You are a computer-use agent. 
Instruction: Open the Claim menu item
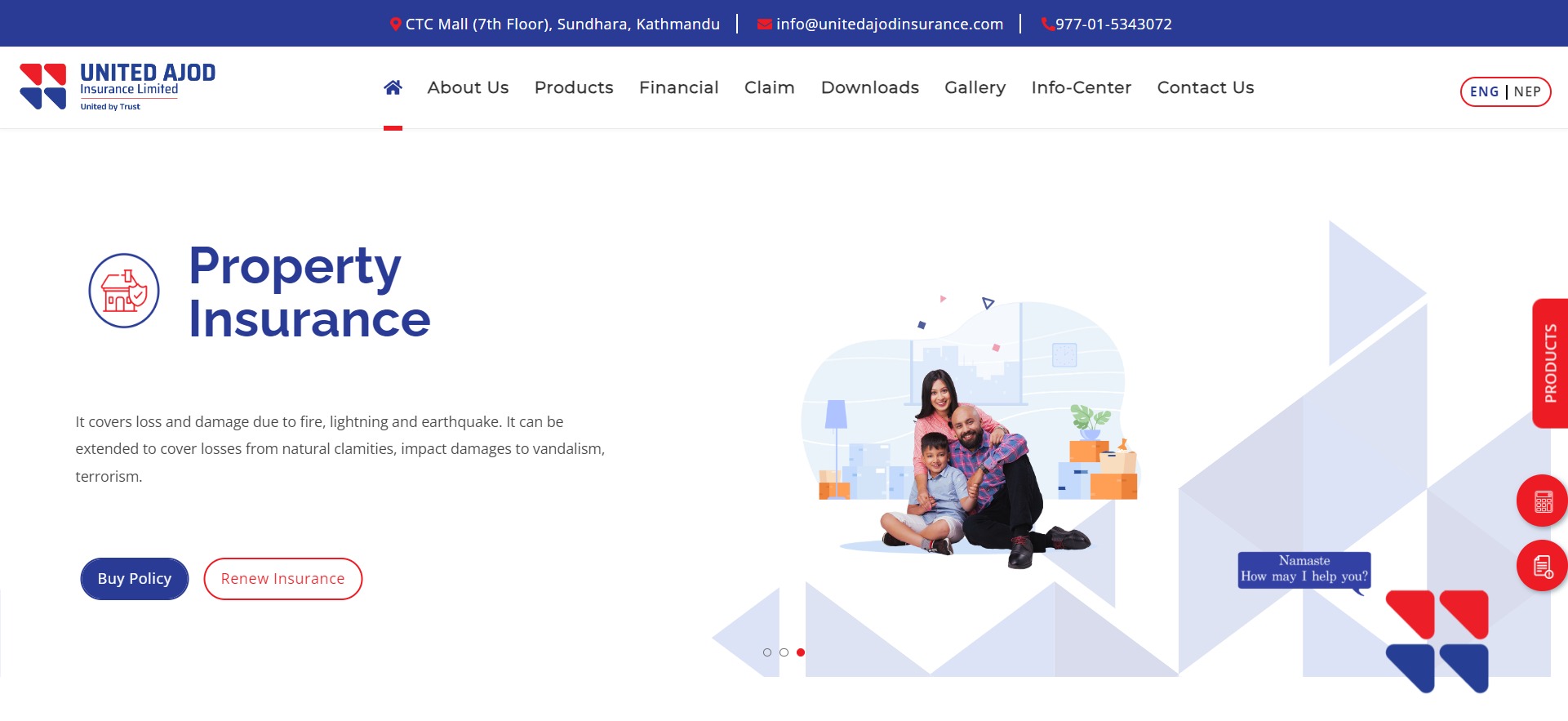pos(769,87)
